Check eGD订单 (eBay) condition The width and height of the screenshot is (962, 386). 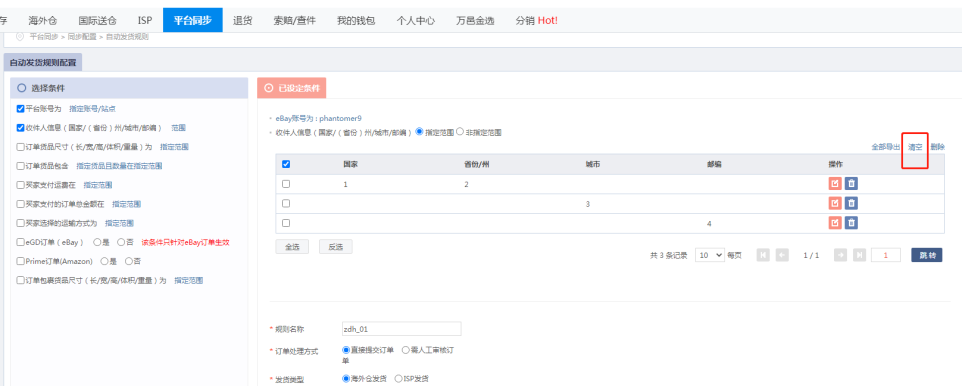coord(20,242)
